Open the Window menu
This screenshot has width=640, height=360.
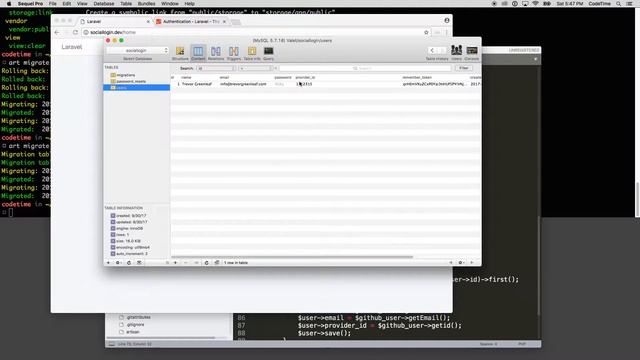(170, 4)
